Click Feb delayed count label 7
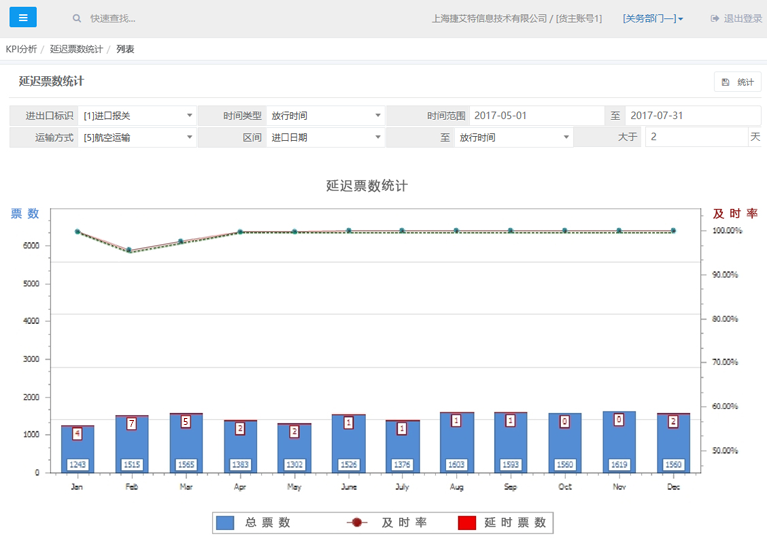Image resolution: width=767 pixels, height=545 pixels. [x=132, y=424]
